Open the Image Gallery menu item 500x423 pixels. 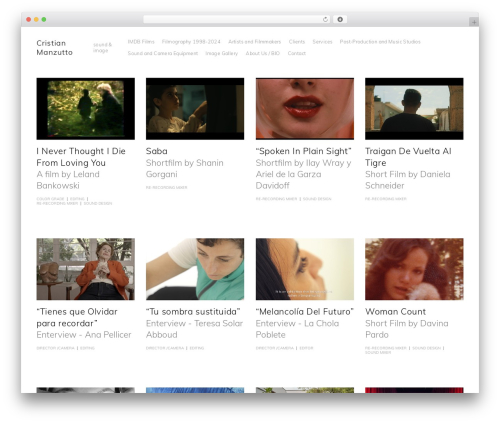point(222,53)
